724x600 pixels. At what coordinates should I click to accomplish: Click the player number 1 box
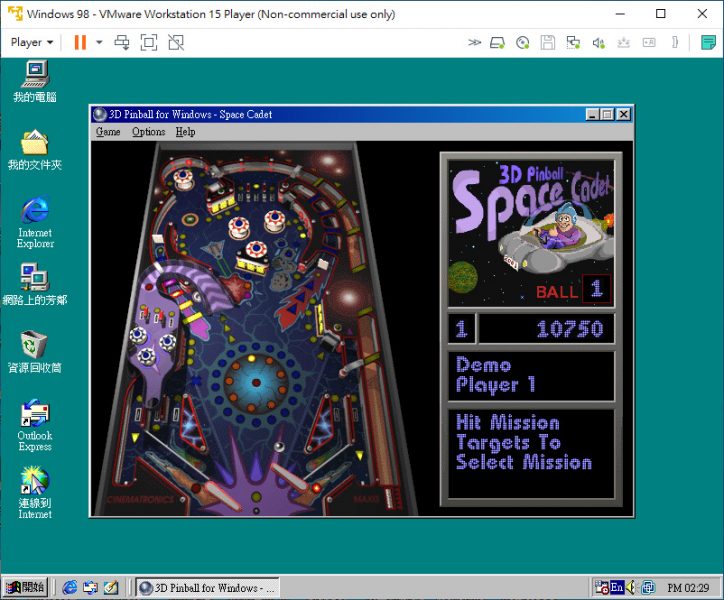click(x=462, y=329)
